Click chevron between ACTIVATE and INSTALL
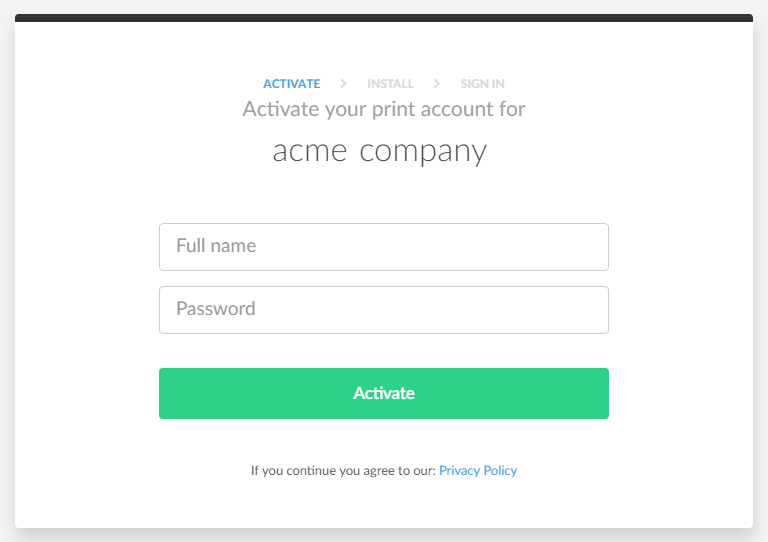Viewport: 768px width, 542px height. pos(343,84)
